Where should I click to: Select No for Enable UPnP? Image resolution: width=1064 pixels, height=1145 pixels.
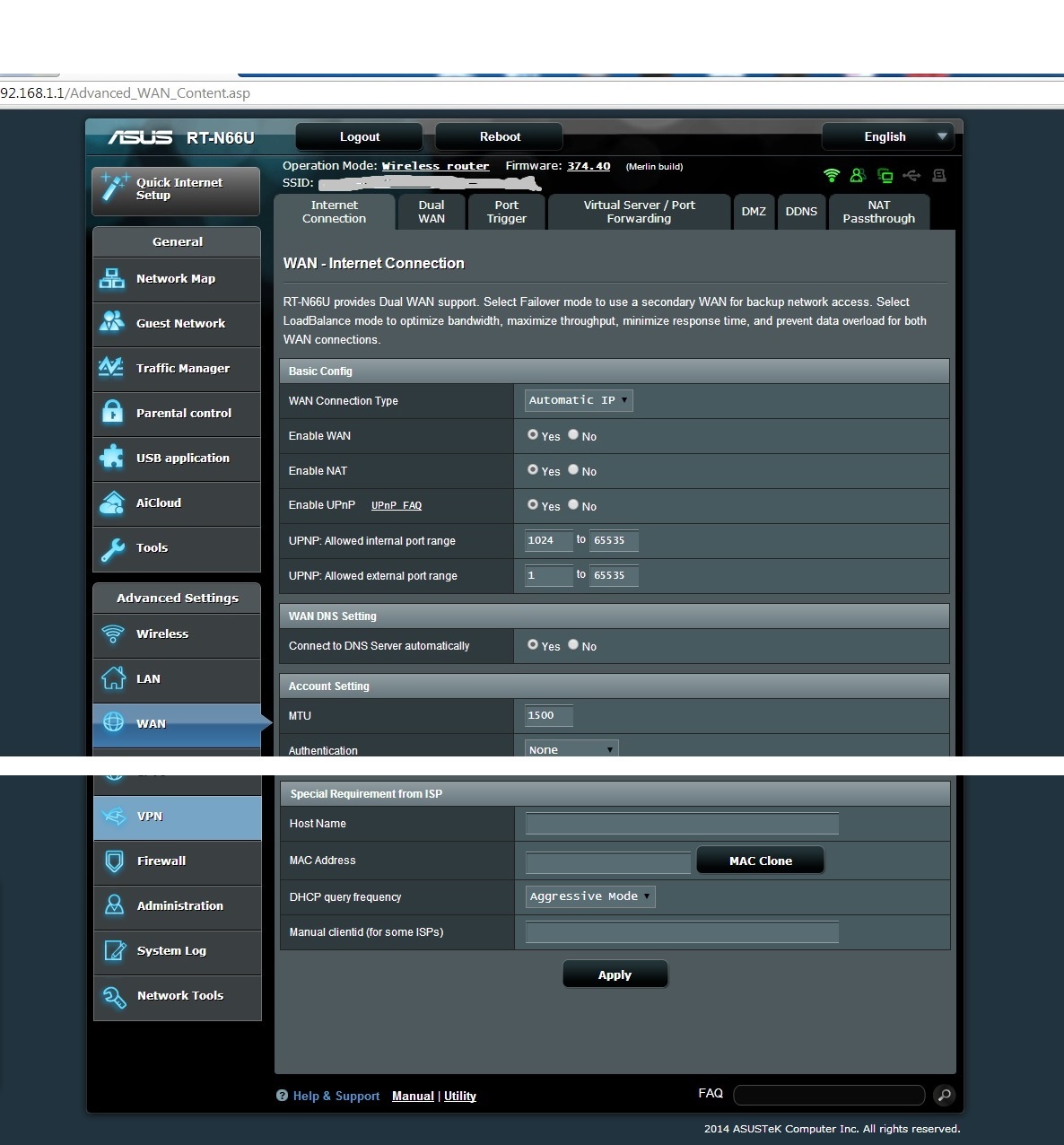[573, 504]
